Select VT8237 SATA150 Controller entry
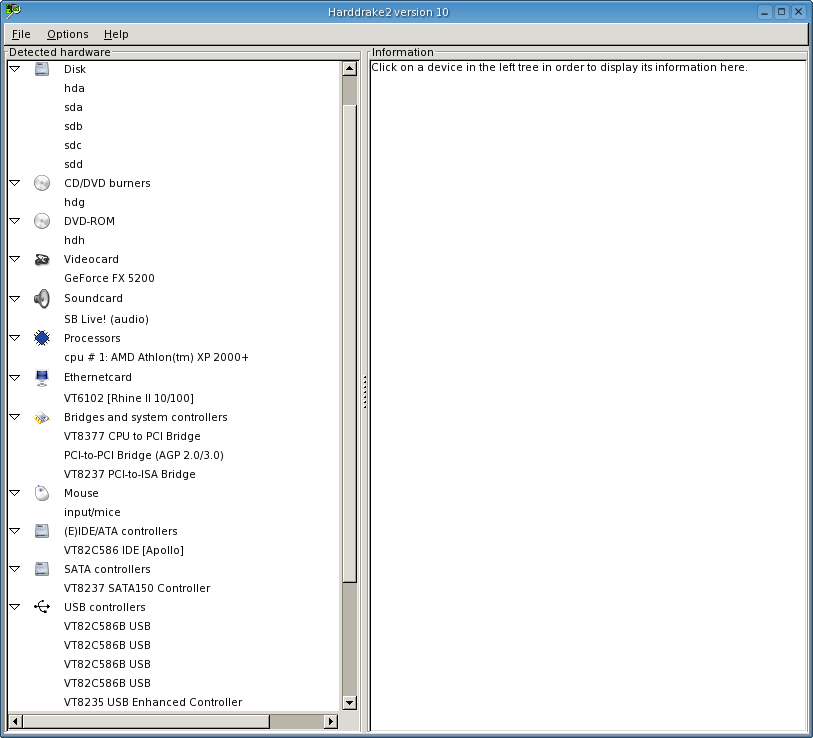813x738 pixels. coord(137,588)
